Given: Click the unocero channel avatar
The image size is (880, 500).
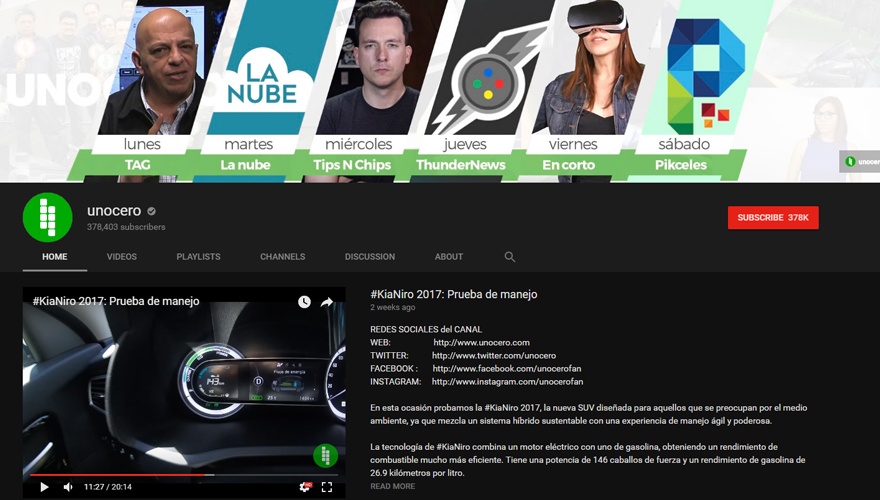Looking at the screenshot, I should point(48,218).
